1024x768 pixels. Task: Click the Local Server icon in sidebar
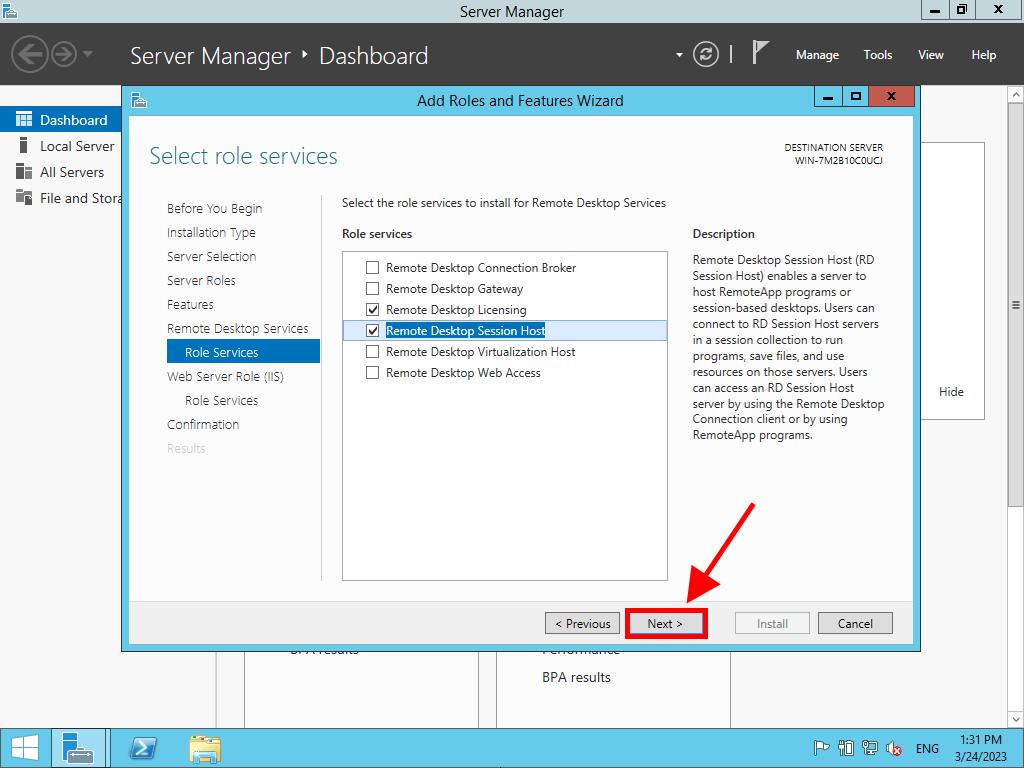tap(24, 145)
